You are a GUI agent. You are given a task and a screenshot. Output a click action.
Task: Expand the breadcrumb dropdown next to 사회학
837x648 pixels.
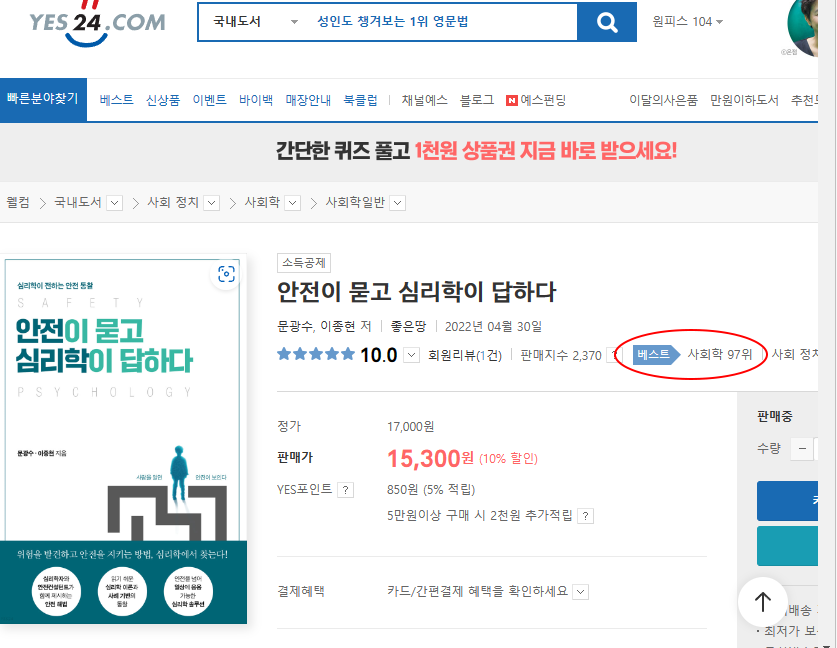coord(293,203)
